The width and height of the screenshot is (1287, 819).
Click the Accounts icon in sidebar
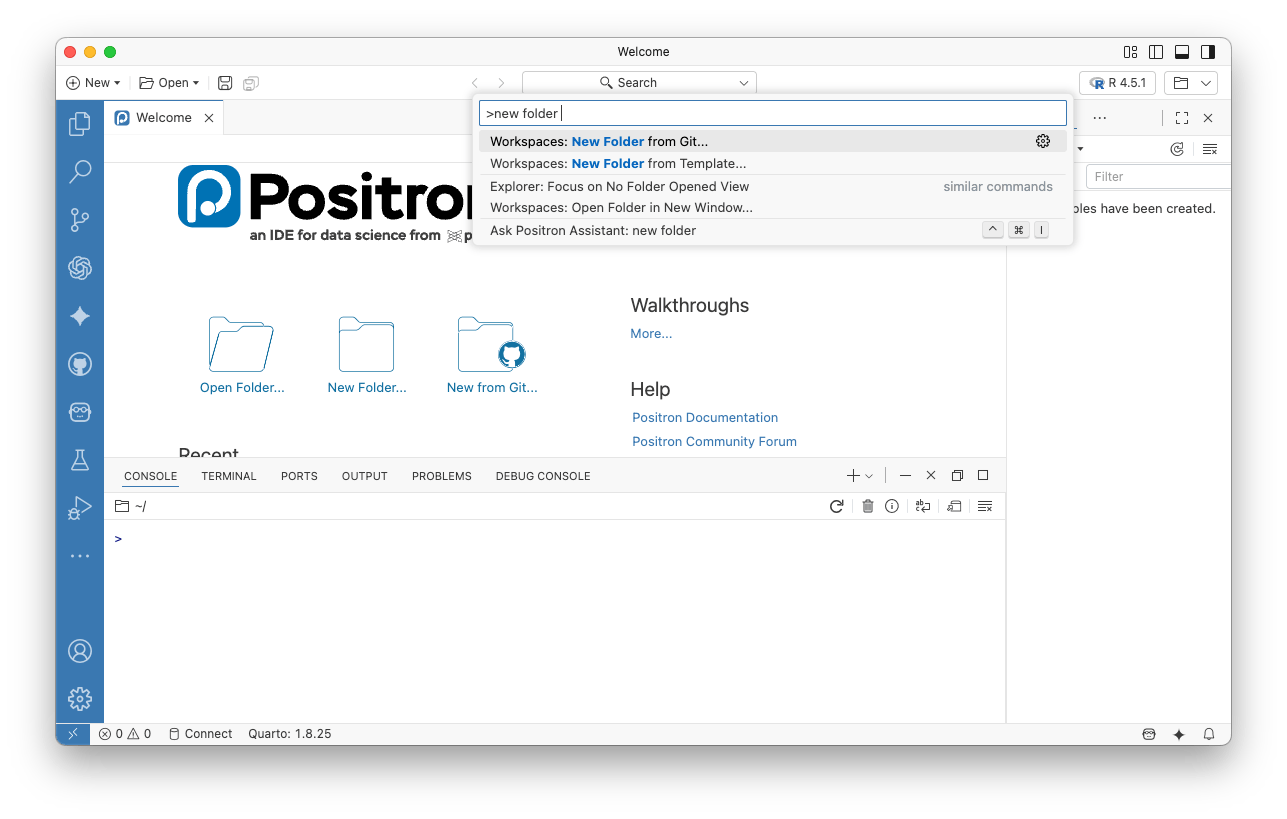[80, 650]
